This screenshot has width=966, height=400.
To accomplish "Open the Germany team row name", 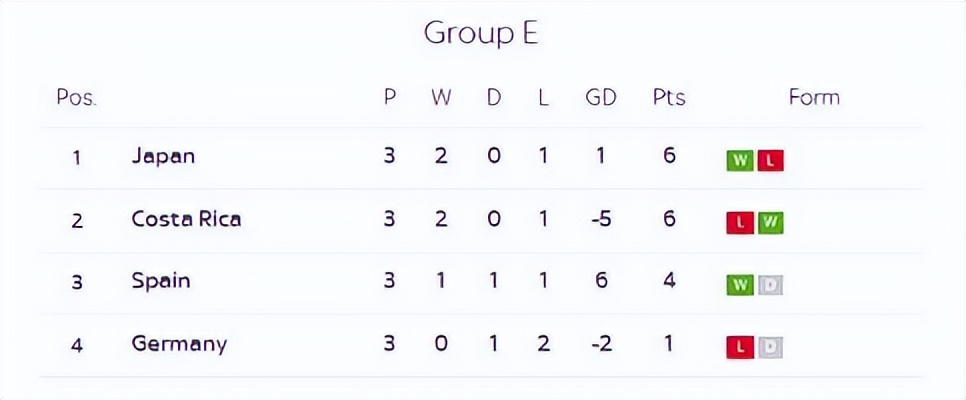I will 179,344.
